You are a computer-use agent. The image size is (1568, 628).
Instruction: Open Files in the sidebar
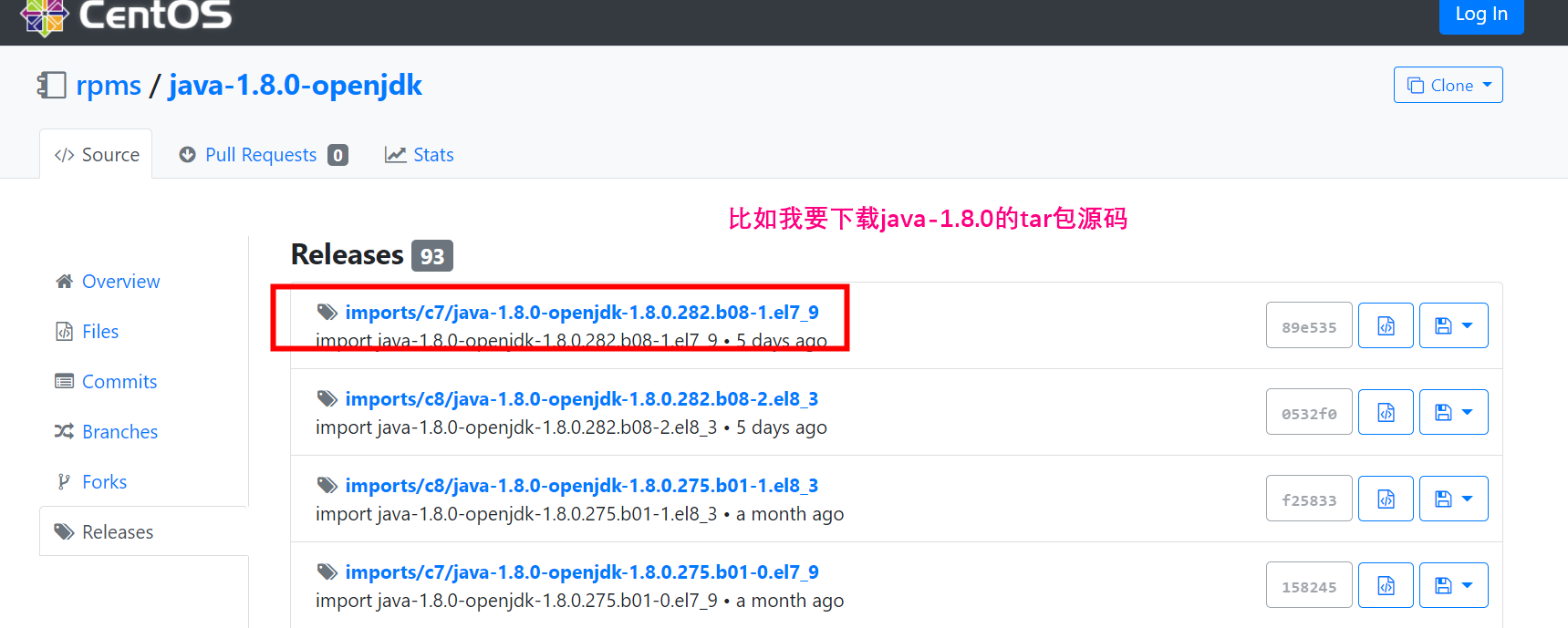pyautogui.click(x=100, y=332)
